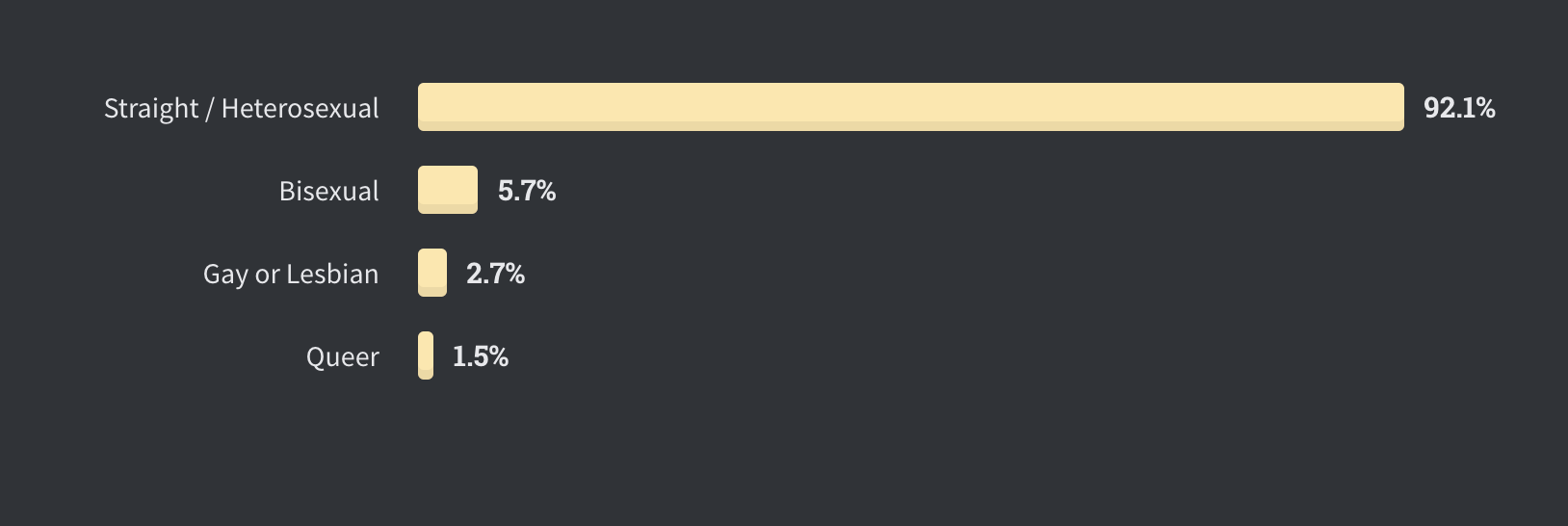1568x526 pixels.
Task: Click the Gay or Lesbian category label
Action: [291, 275]
